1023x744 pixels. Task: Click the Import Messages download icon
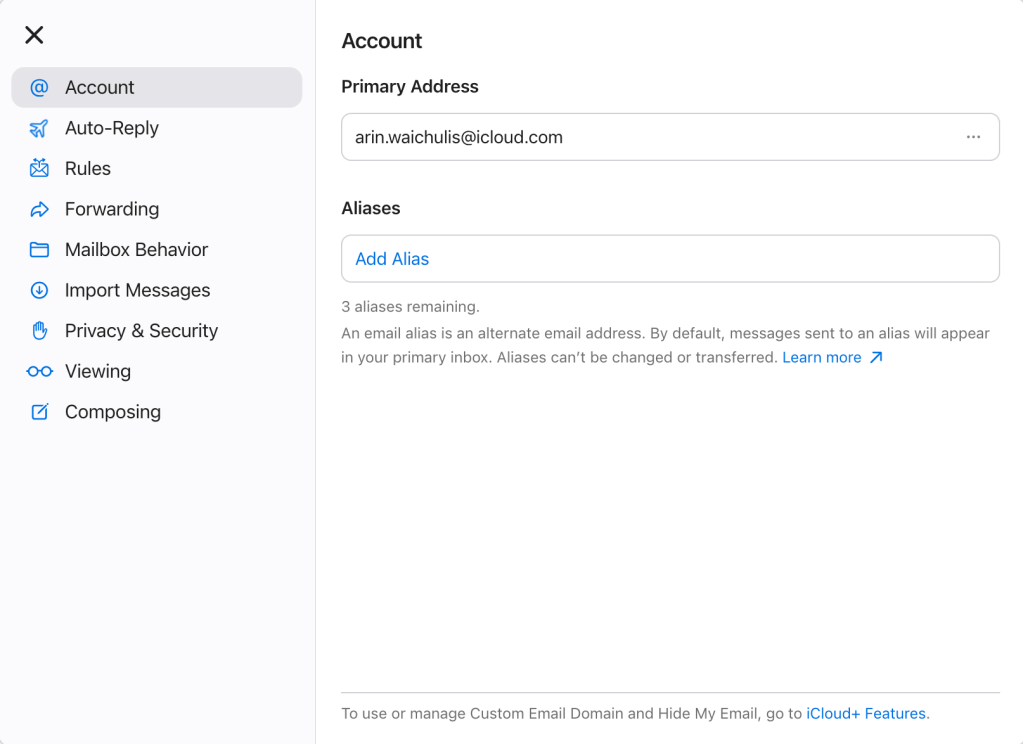(39, 290)
